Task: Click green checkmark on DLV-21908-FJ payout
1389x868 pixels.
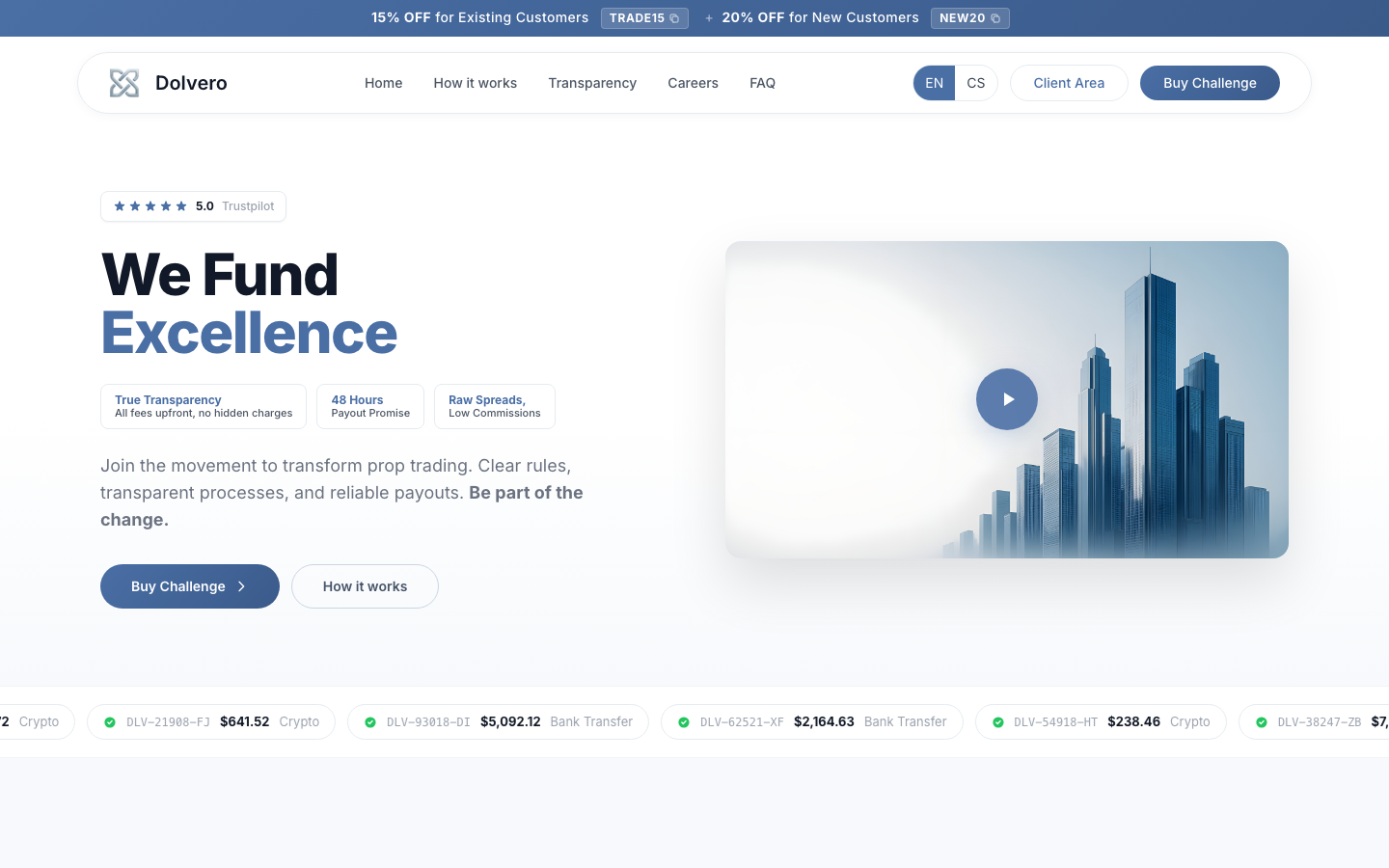Action: (x=110, y=722)
